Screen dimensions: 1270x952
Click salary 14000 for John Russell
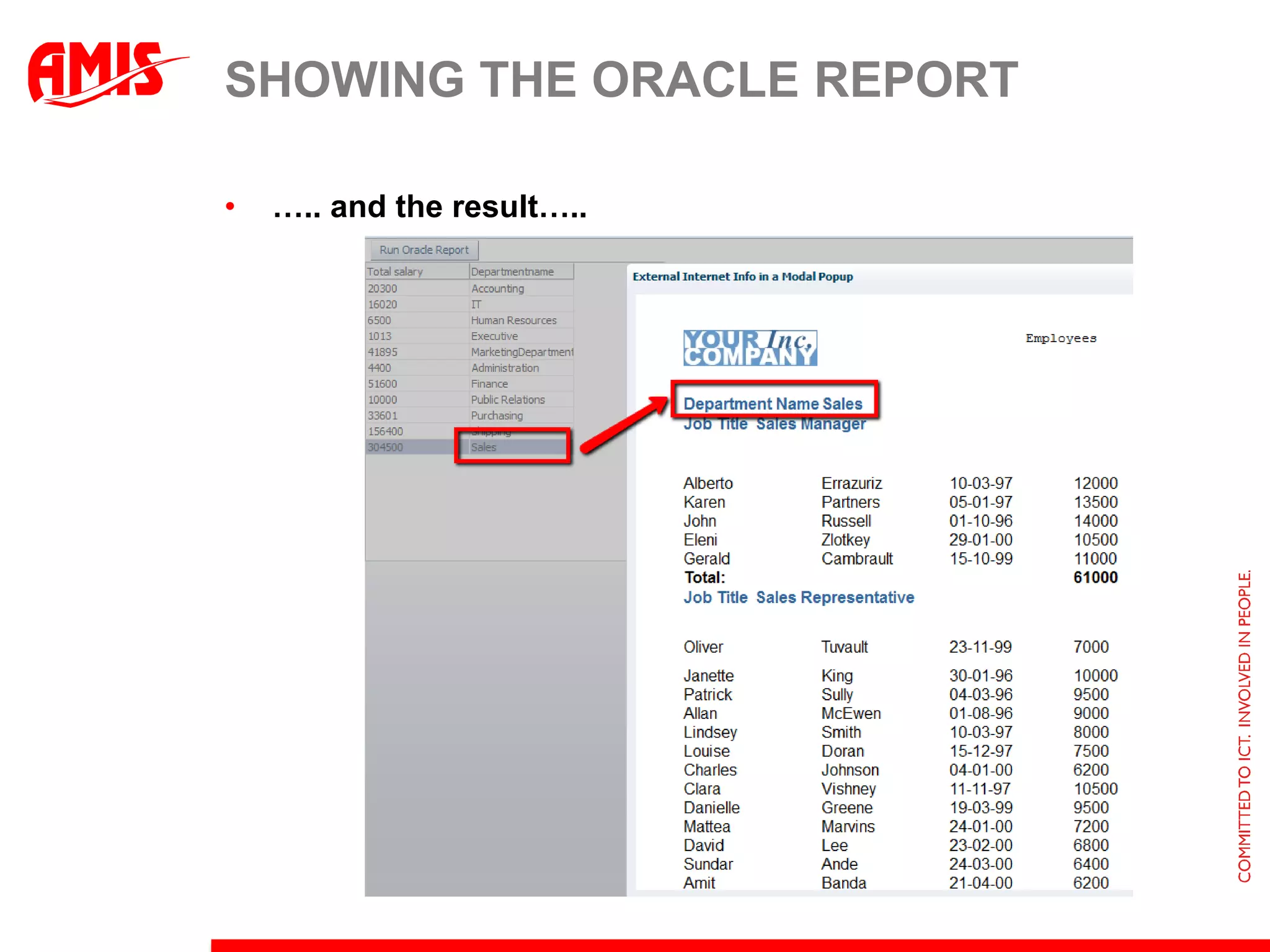pos(1096,521)
